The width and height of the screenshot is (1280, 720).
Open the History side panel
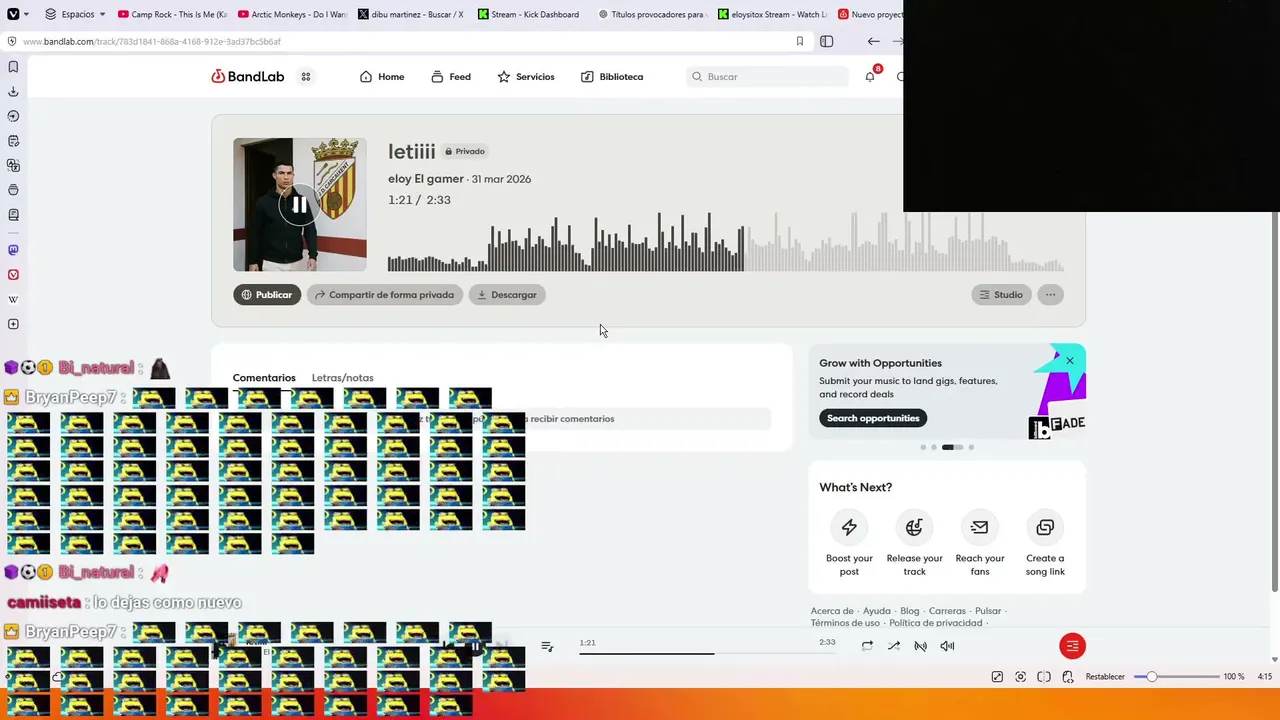(x=13, y=116)
